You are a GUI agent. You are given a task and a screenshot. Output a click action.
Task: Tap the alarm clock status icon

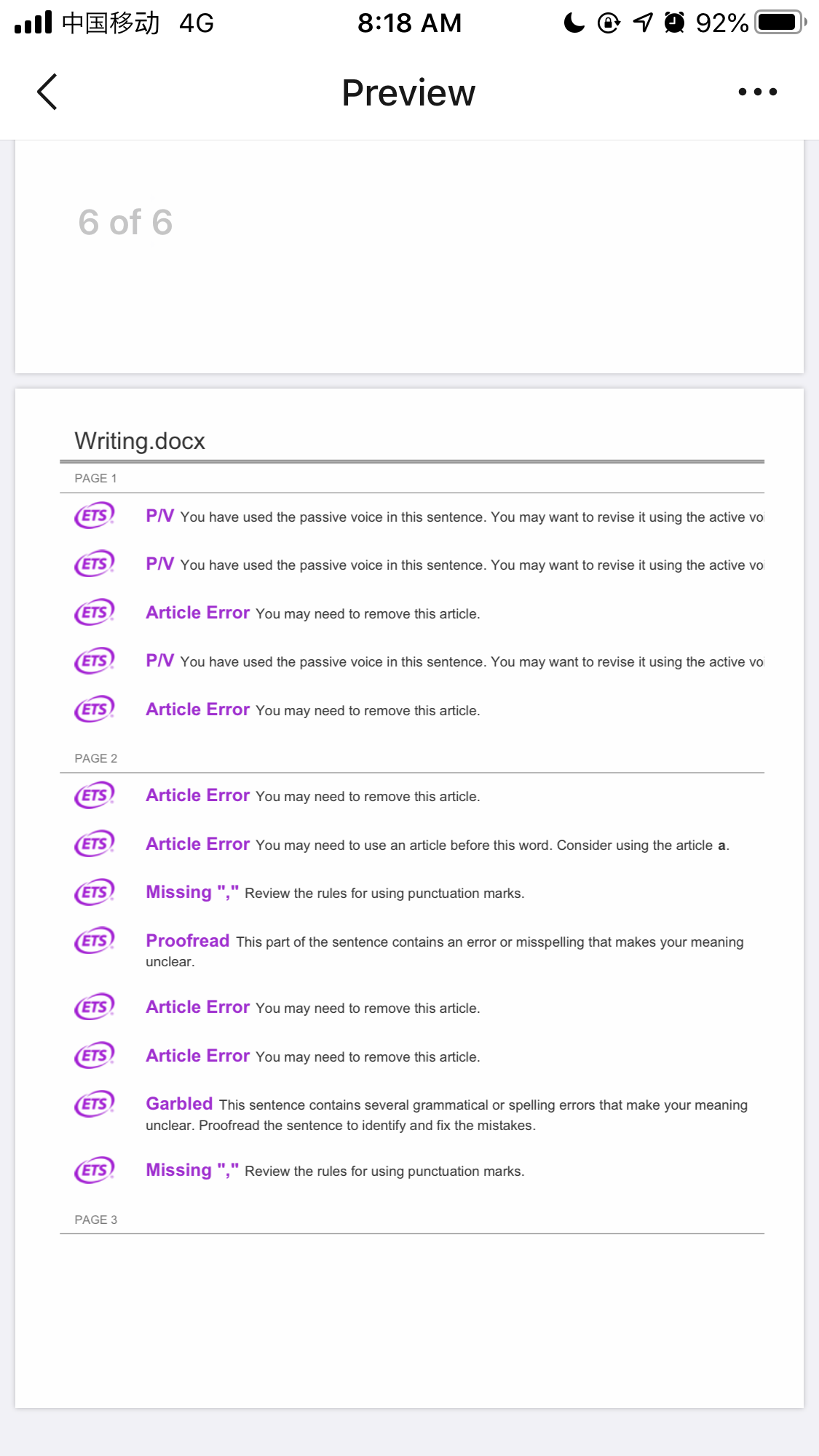[675, 23]
